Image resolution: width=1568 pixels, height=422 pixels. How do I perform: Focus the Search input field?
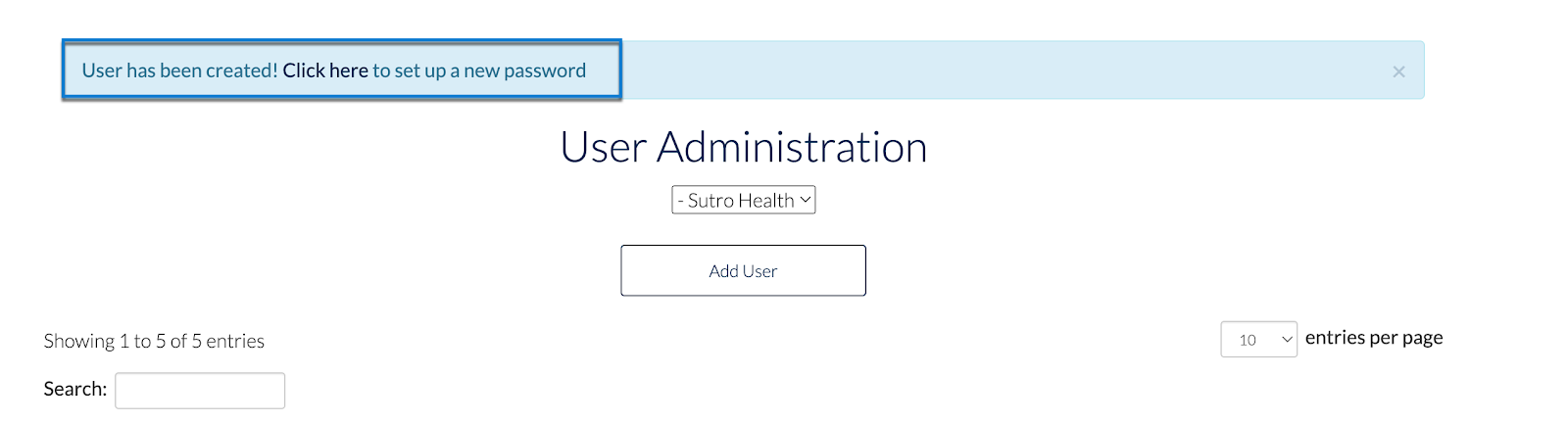click(x=200, y=390)
